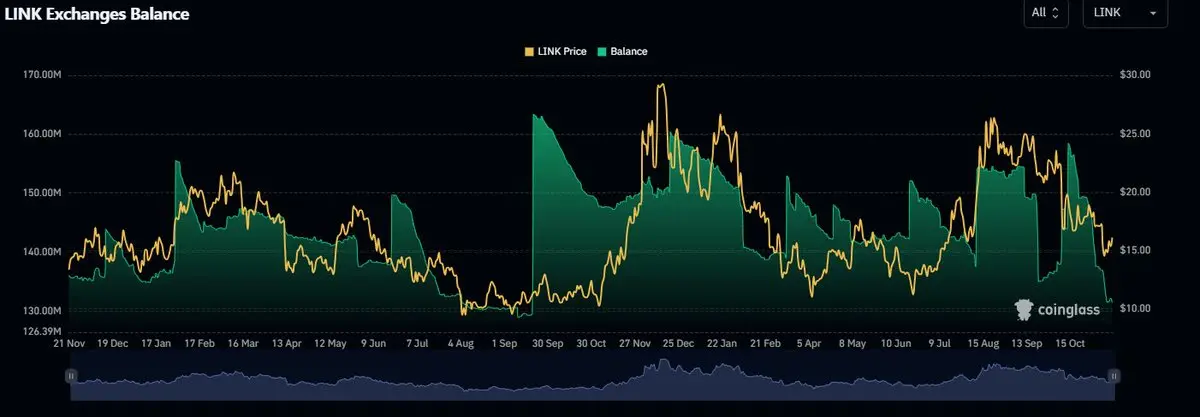Viewport: 1200px width, 417px height.
Task: Click the 17 Jan date label
Action: 156,343
